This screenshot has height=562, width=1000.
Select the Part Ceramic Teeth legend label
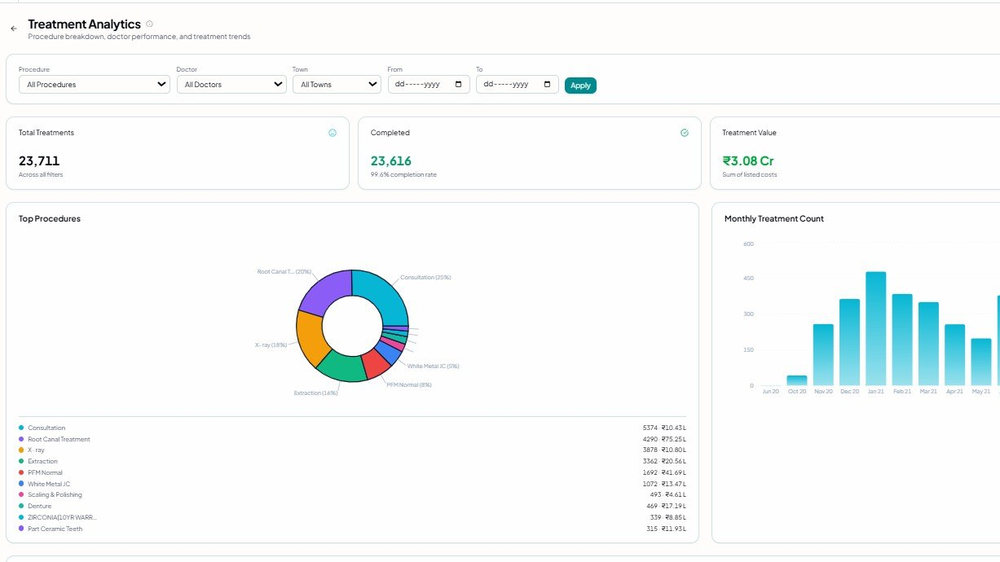click(55, 529)
